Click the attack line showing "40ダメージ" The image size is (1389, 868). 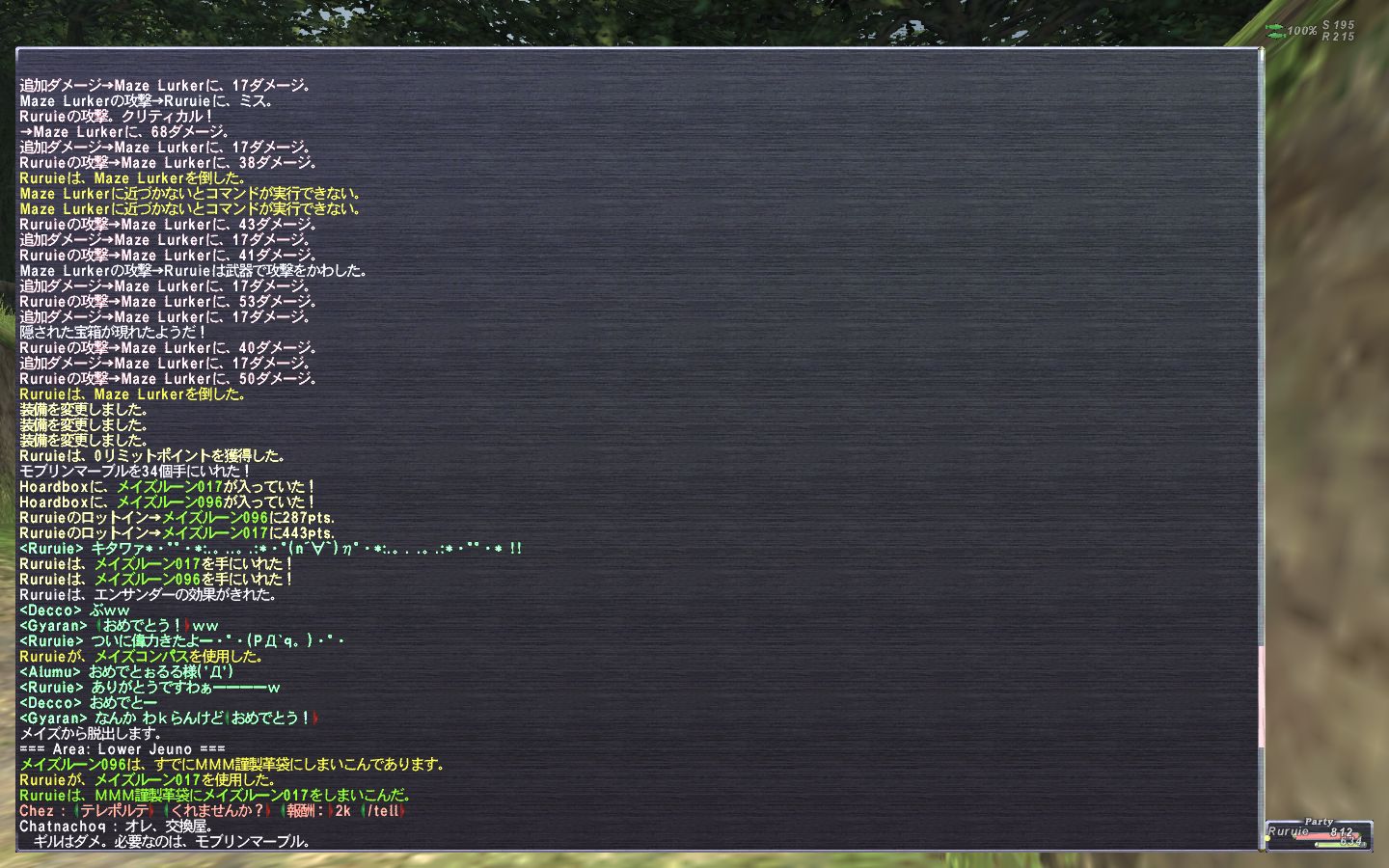coord(169,347)
